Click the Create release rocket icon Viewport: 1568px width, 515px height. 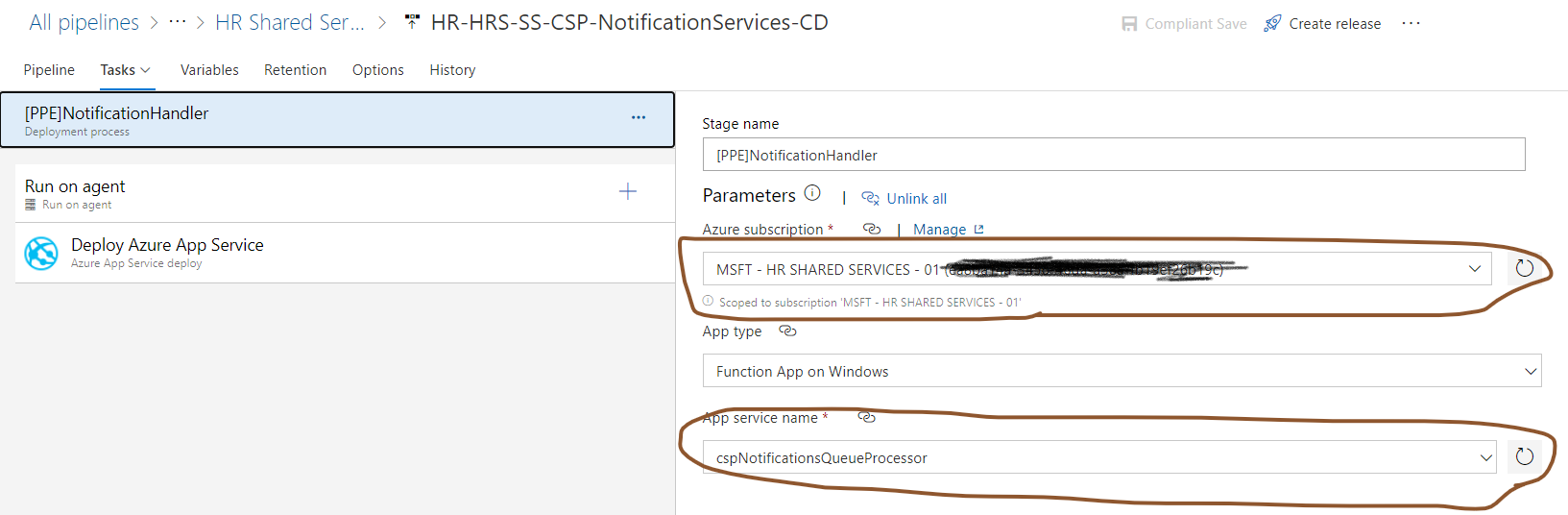pos(1272,23)
